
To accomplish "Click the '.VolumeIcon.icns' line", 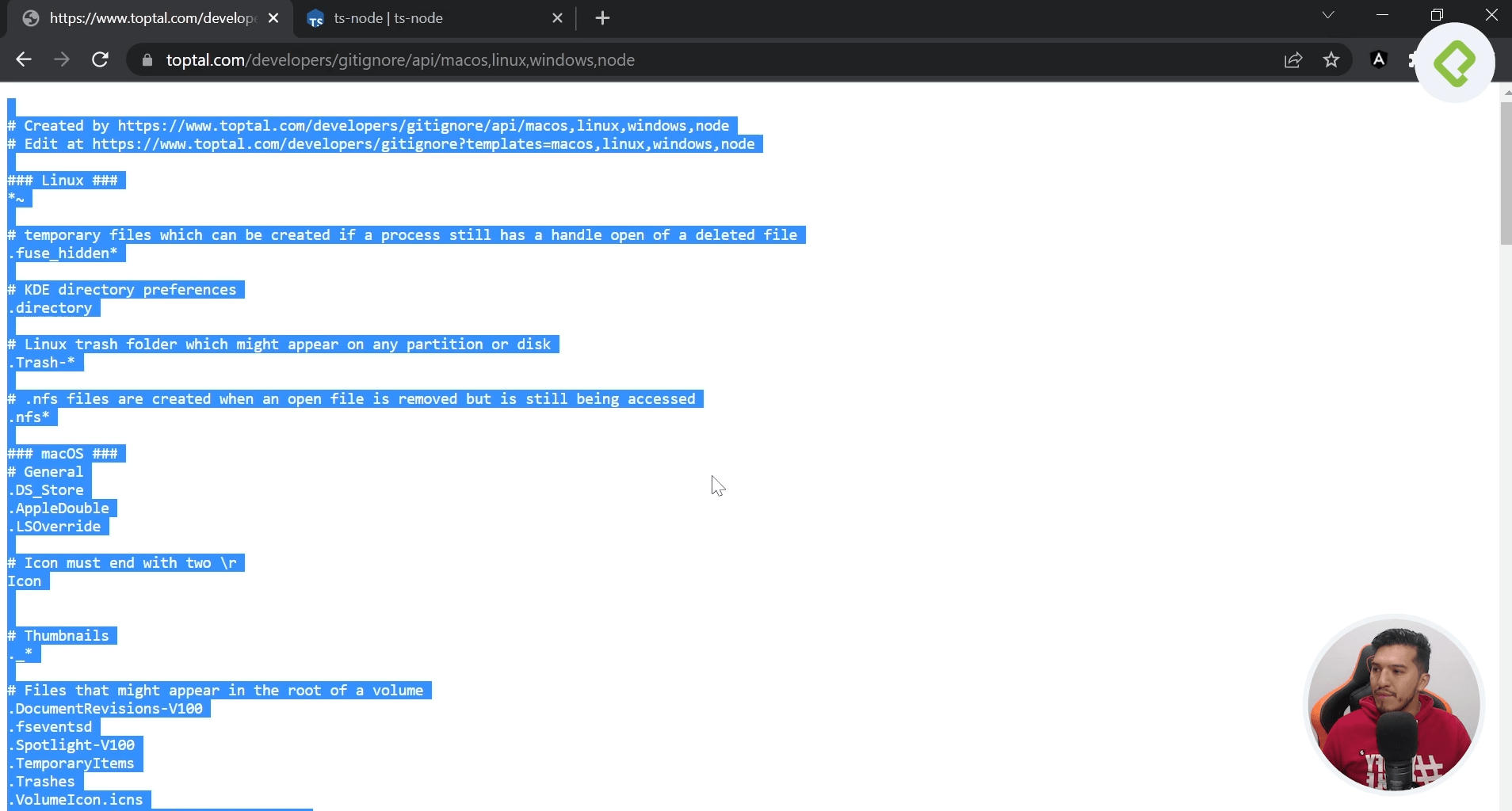I will coord(75,800).
